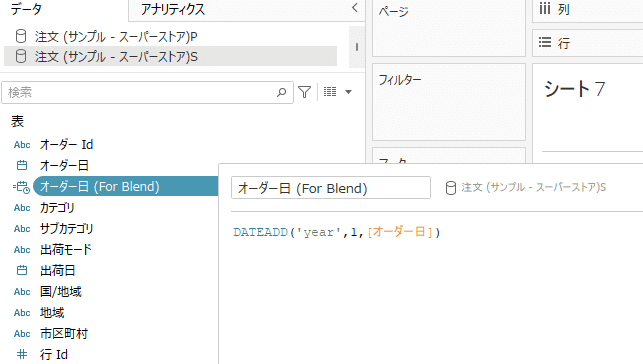Click the DATEADD function in the formula
The height and width of the screenshot is (364, 643).
[261, 232]
